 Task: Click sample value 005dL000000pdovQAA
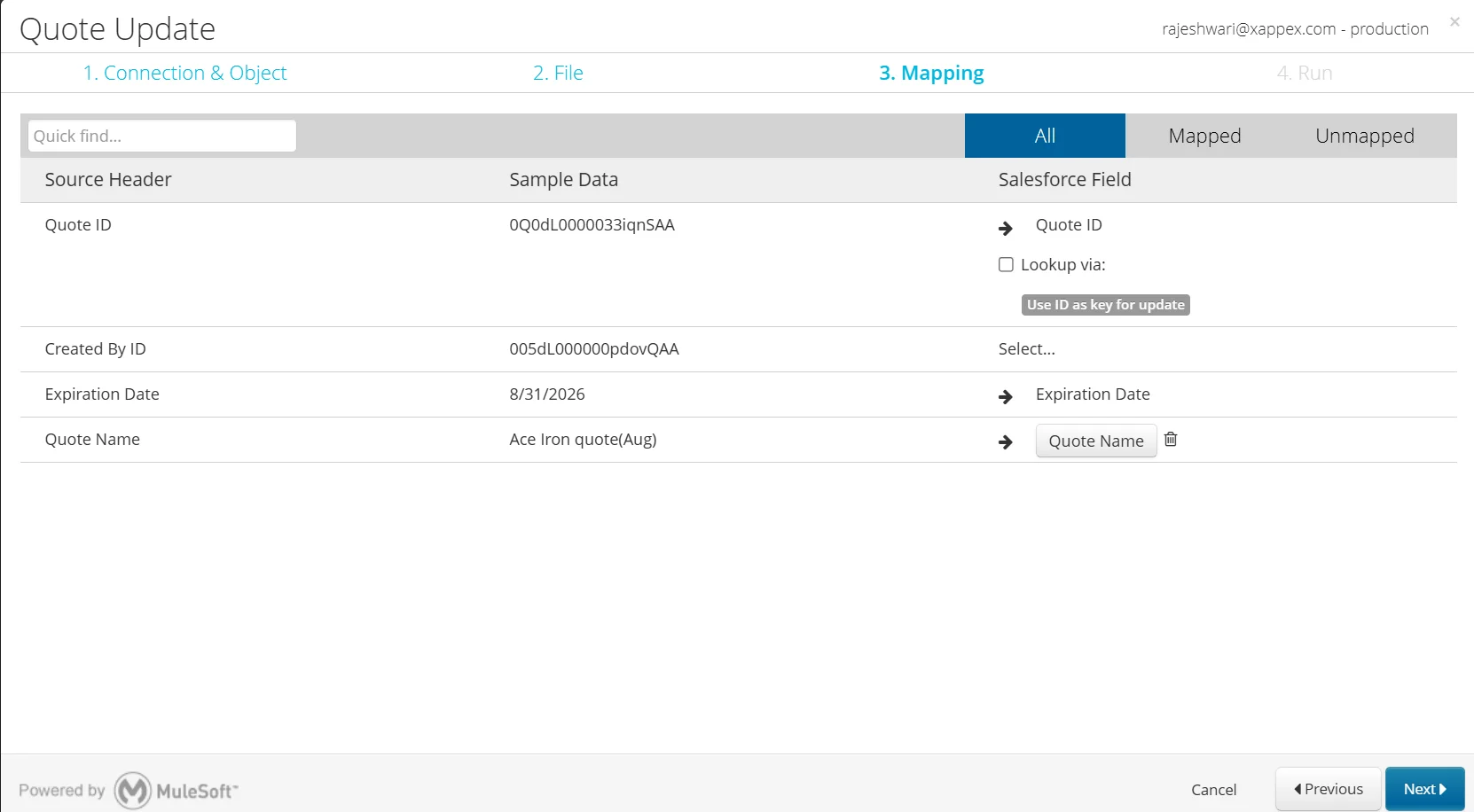point(594,349)
